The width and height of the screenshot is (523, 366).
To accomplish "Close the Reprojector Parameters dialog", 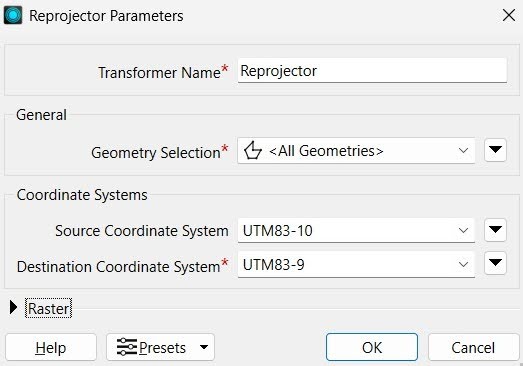I will (x=509, y=15).
